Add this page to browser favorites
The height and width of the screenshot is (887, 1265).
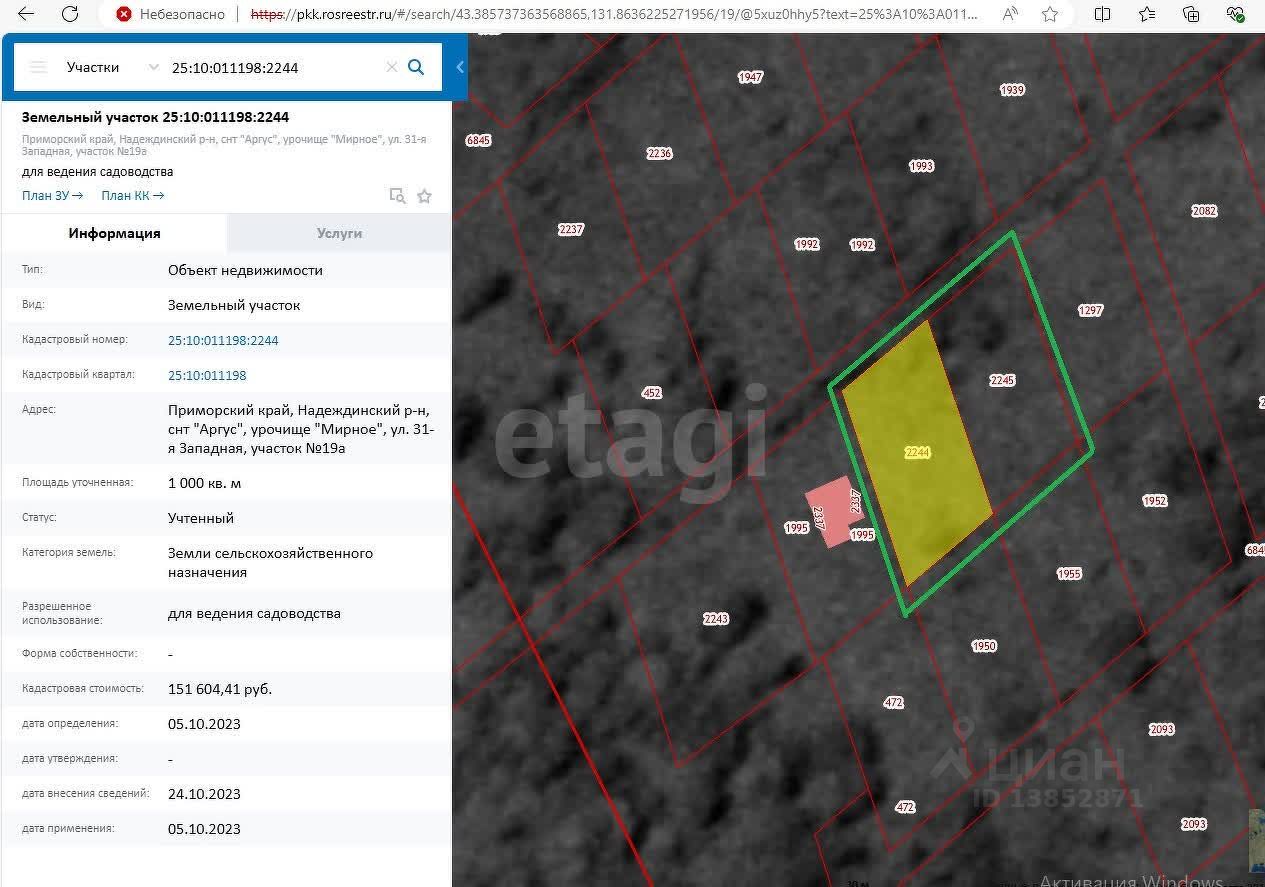[1050, 14]
